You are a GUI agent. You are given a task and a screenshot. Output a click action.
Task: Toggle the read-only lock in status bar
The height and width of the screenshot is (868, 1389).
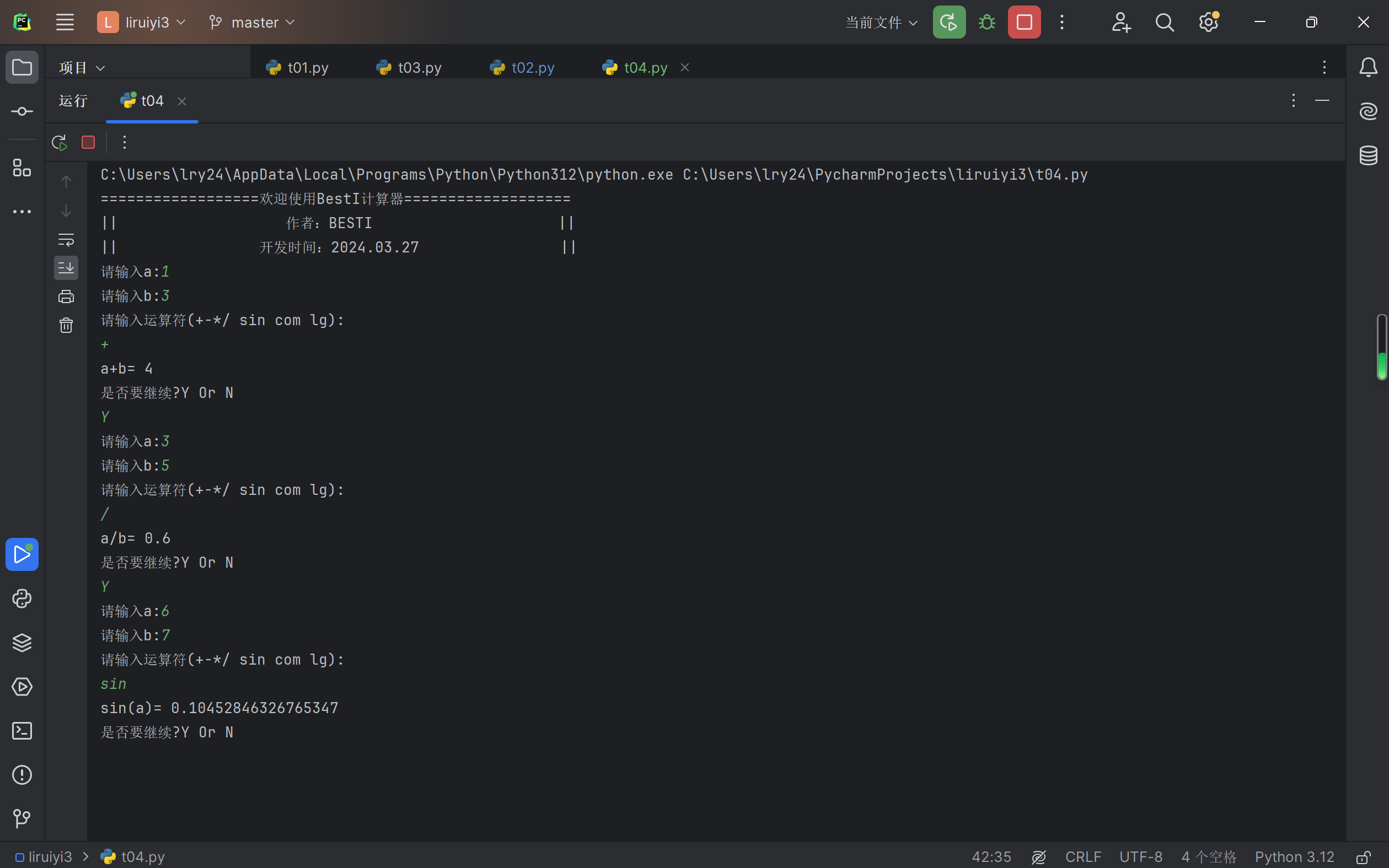click(x=1364, y=857)
